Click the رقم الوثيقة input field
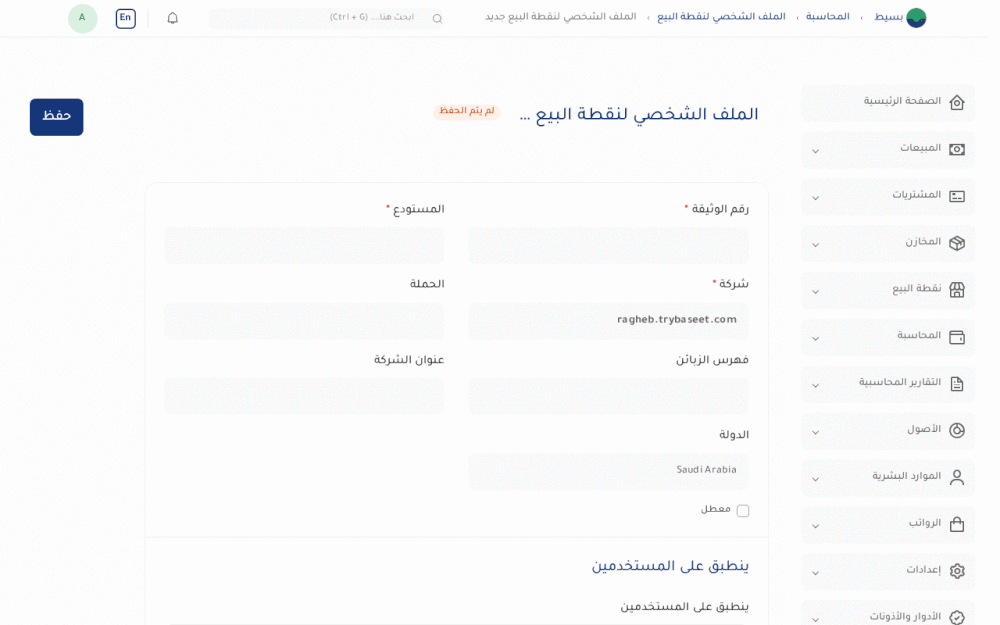 (608, 246)
